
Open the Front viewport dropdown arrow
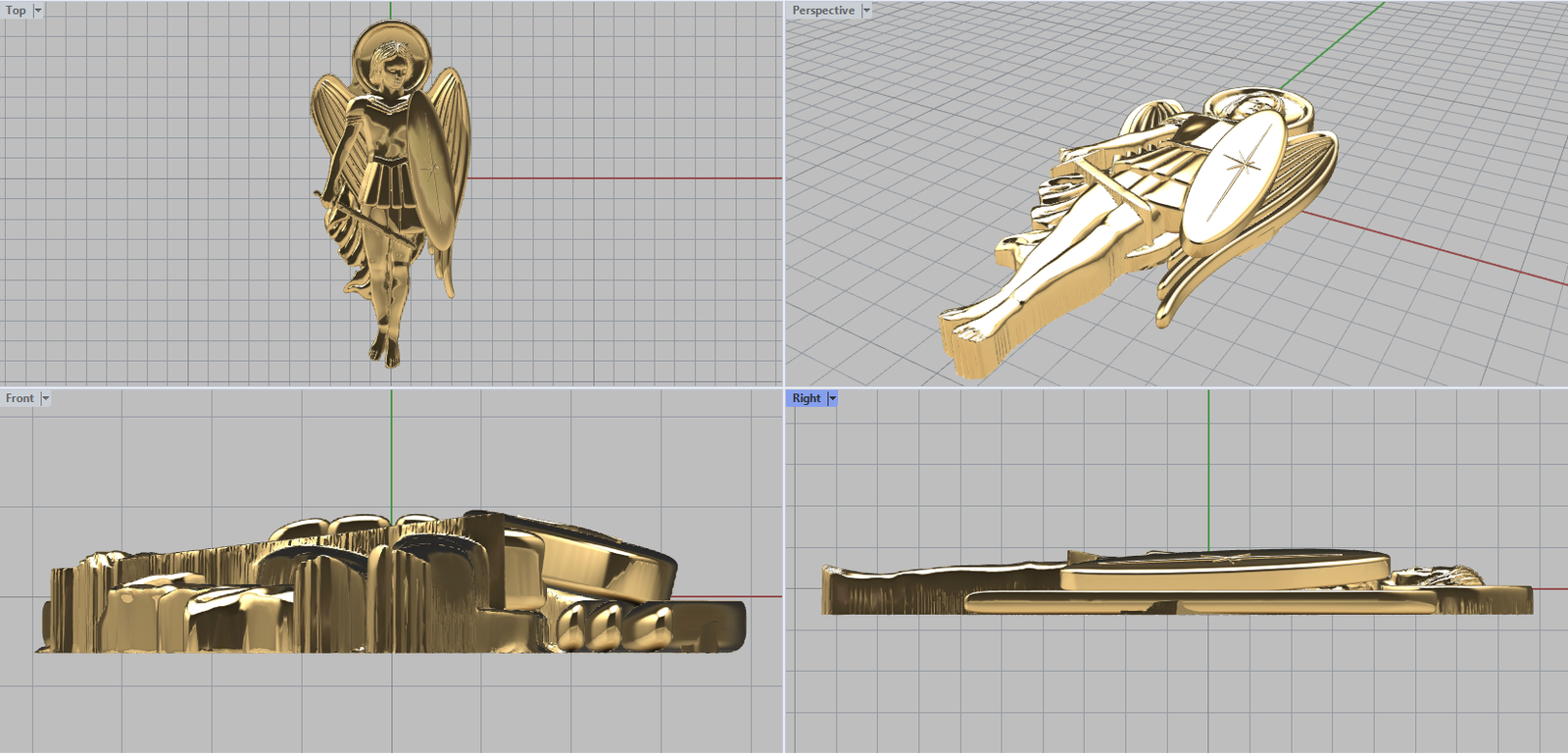45,399
